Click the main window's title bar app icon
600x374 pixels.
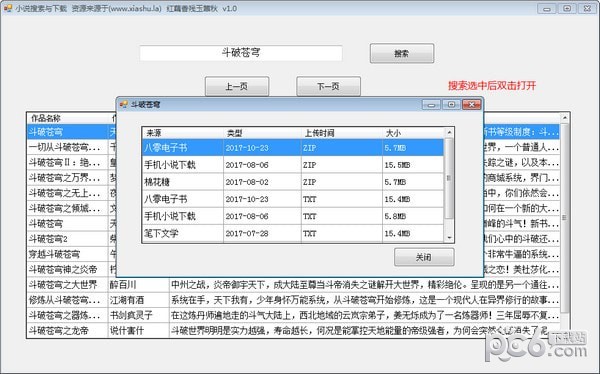[8, 8]
